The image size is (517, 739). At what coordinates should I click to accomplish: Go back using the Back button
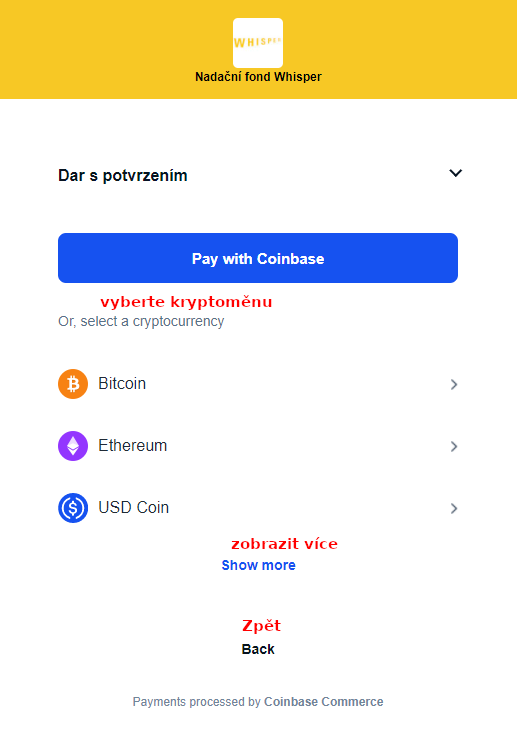(x=258, y=649)
